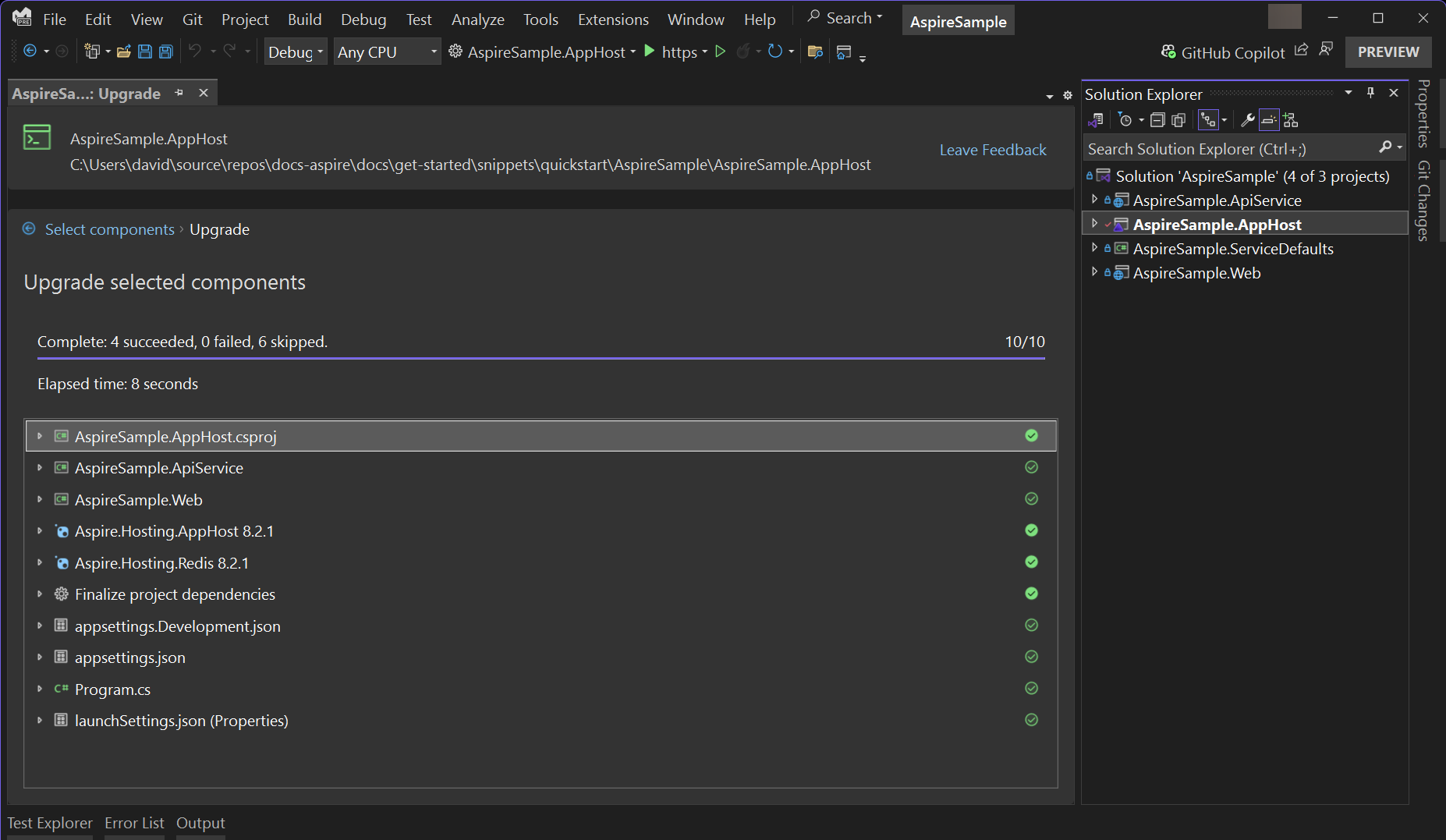Screen dimensions: 1446x840
Task: Open the Any CPU platform dropdown
Action: (x=387, y=51)
